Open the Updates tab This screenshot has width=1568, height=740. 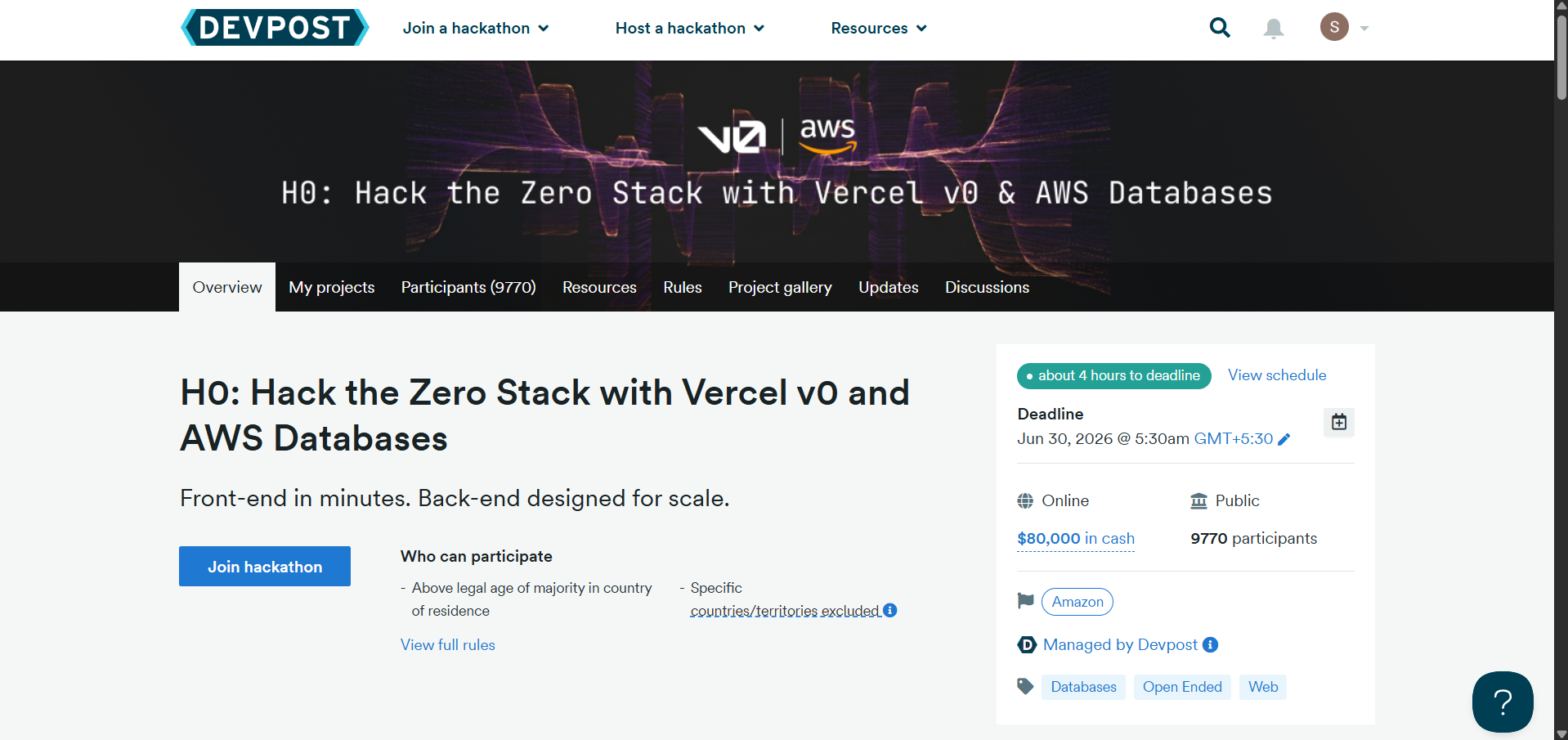click(x=889, y=287)
